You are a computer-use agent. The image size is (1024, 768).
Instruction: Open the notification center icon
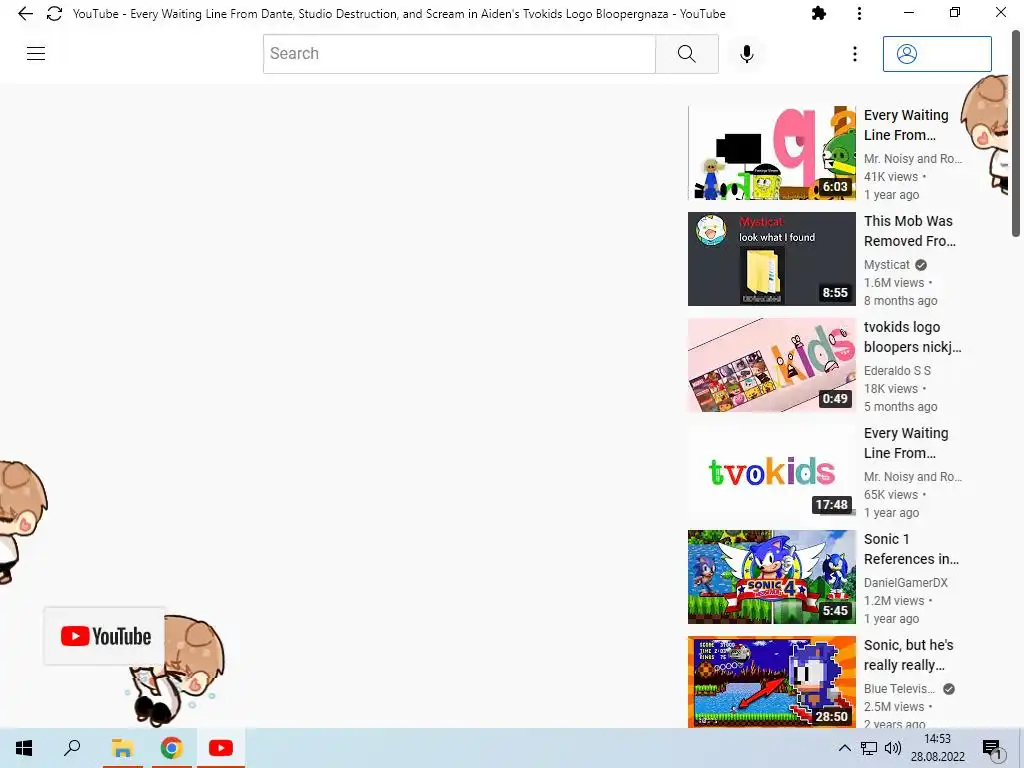pos(991,748)
